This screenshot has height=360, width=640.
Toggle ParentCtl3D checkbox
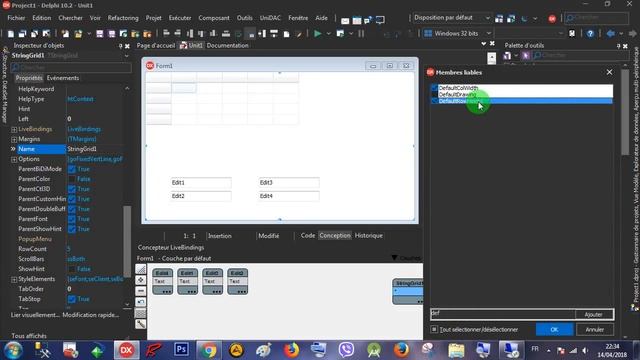tap(72, 189)
